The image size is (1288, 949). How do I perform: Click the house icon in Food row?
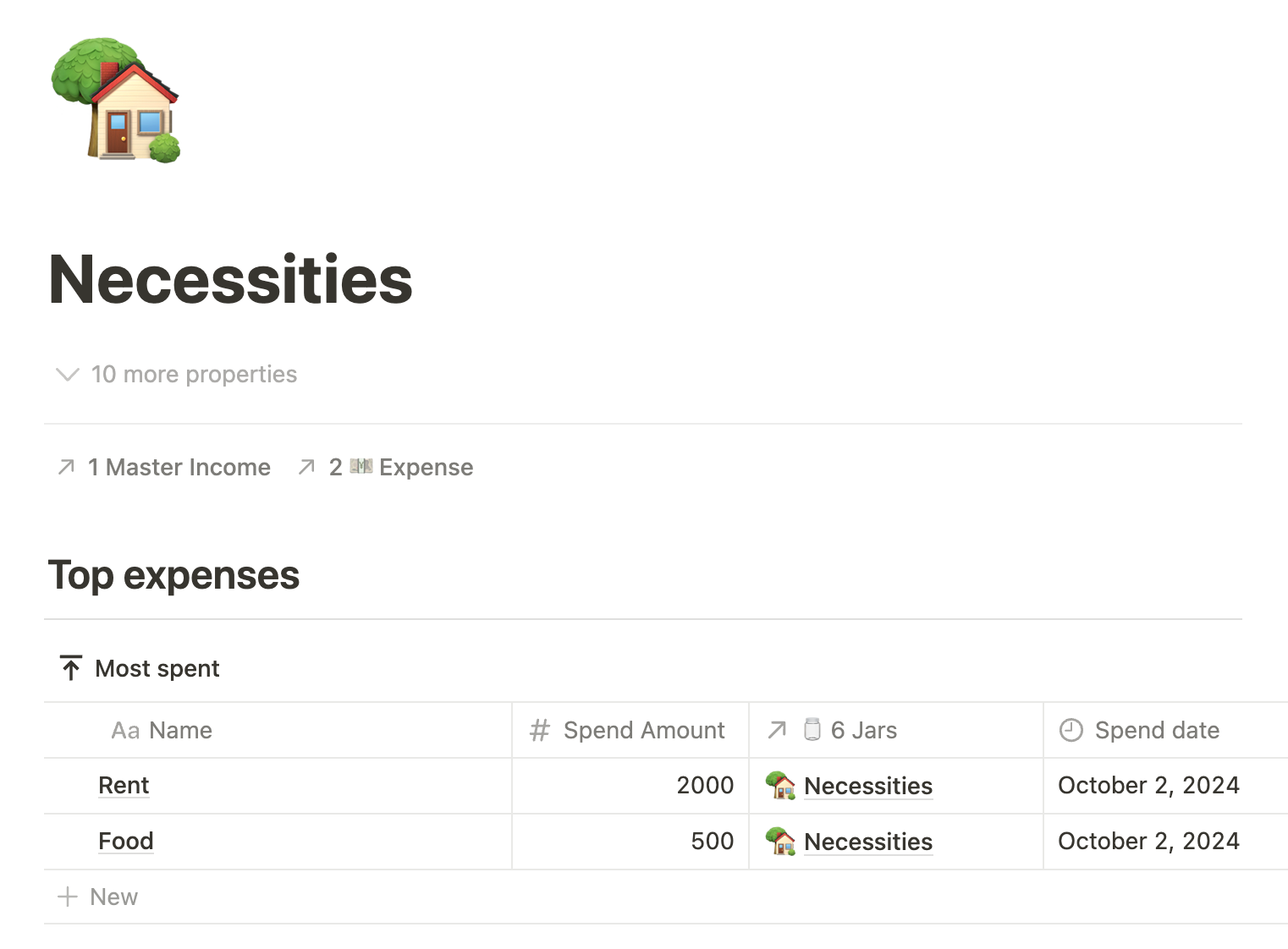(x=780, y=842)
